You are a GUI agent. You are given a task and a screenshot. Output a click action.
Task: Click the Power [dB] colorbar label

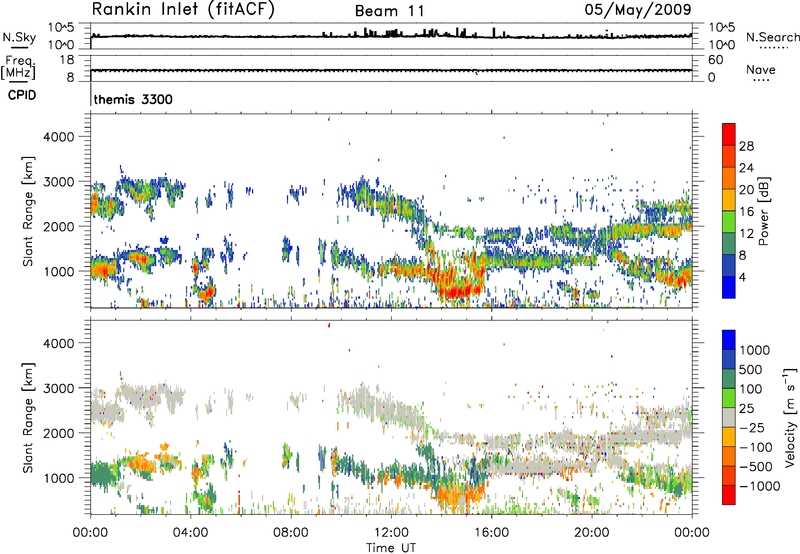click(x=764, y=211)
